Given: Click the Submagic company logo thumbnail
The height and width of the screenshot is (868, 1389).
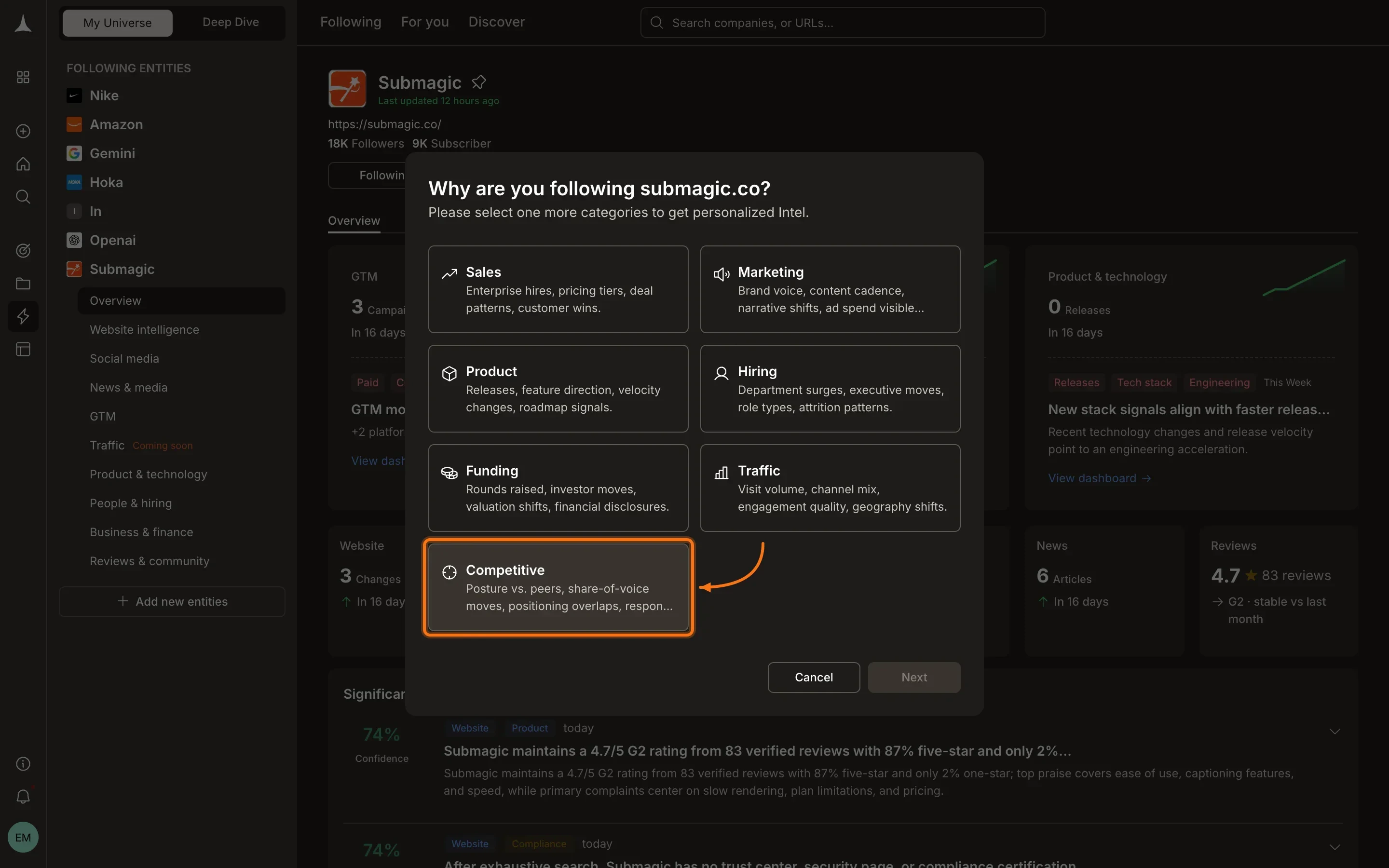Looking at the screenshot, I should 347,88.
